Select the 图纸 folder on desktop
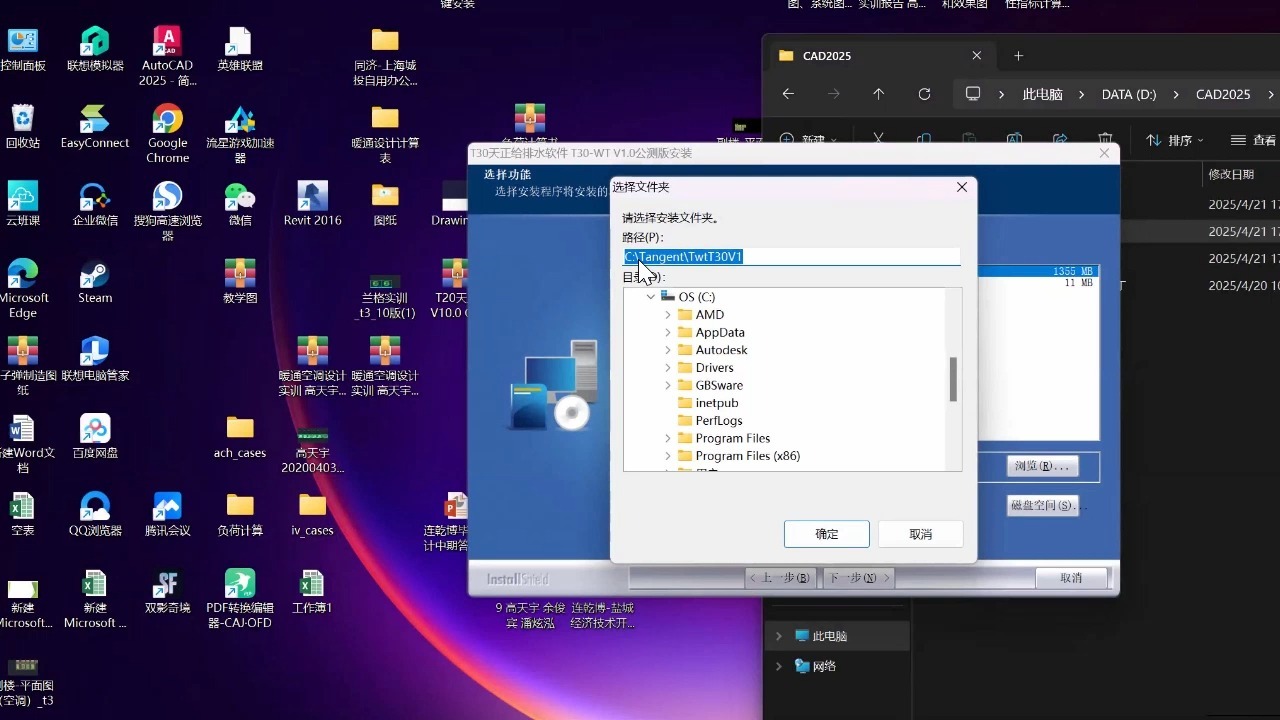The image size is (1280, 720). point(385,204)
